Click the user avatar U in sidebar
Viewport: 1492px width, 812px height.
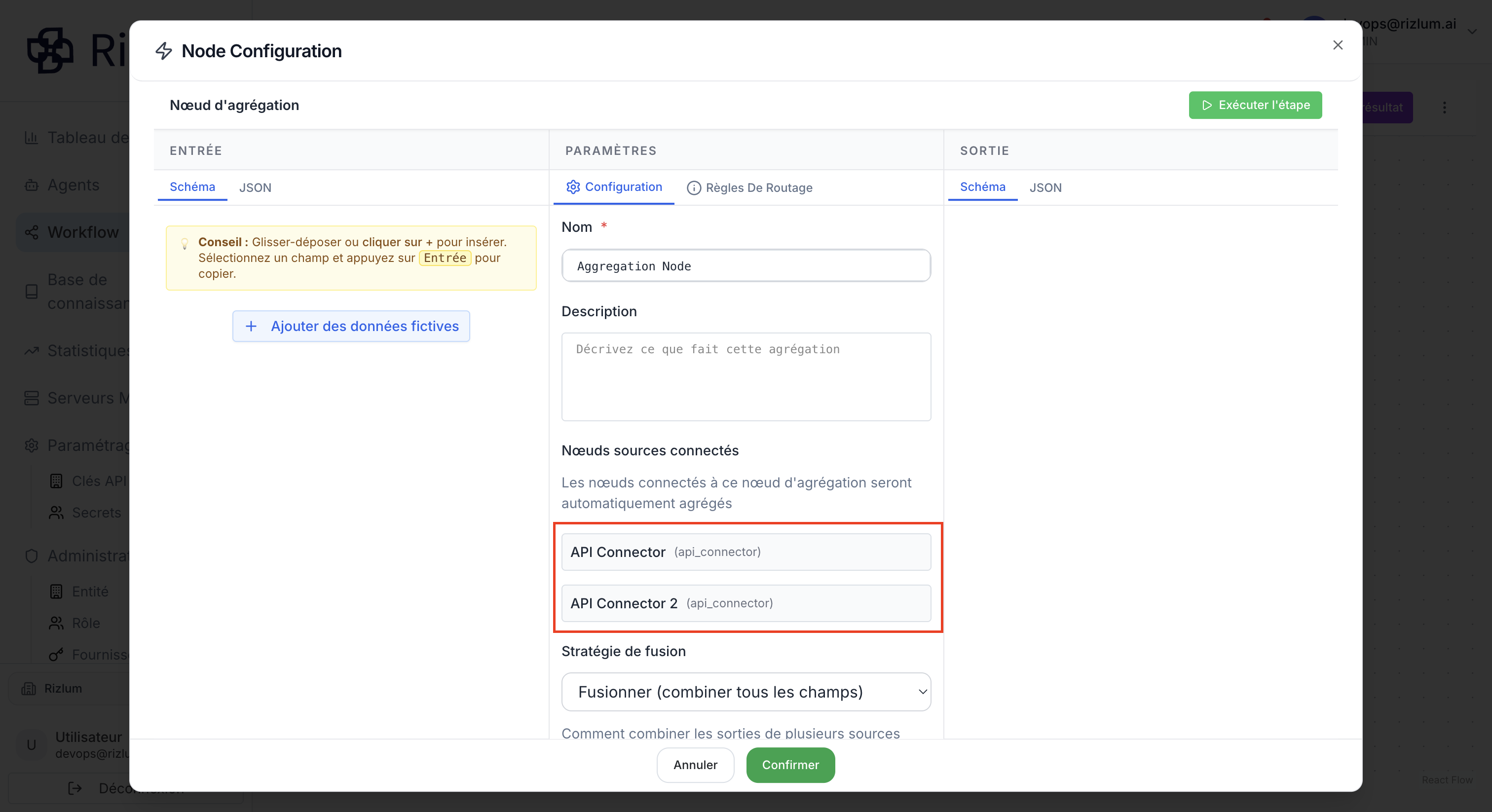(x=31, y=745)
